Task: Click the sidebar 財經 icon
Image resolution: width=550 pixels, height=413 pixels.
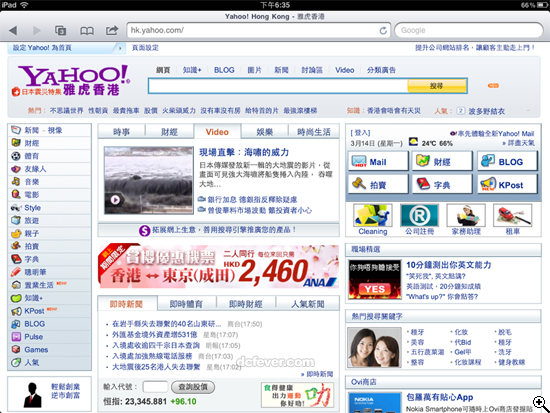Action: [16, 143]
